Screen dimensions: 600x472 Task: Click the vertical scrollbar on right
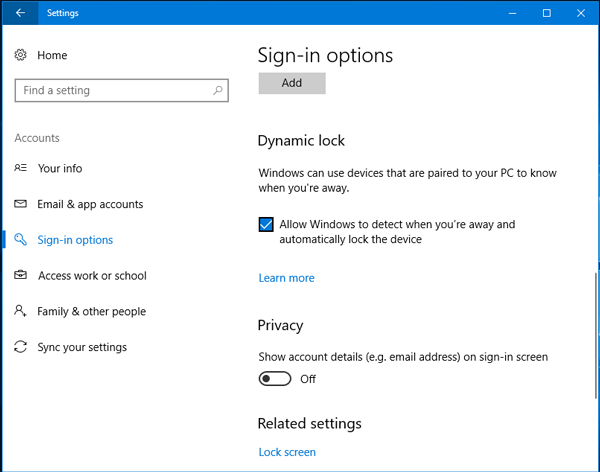point(595,335)
